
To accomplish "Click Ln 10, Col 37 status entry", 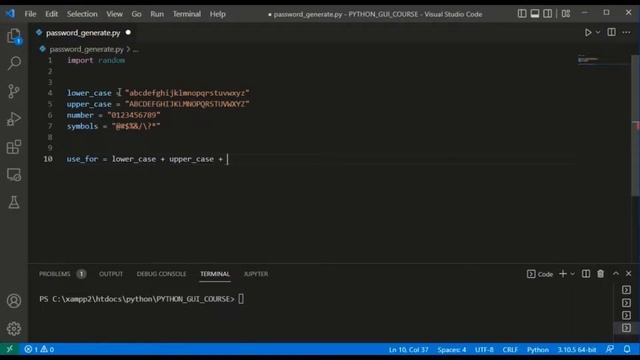I will click(x=409, y=350).
